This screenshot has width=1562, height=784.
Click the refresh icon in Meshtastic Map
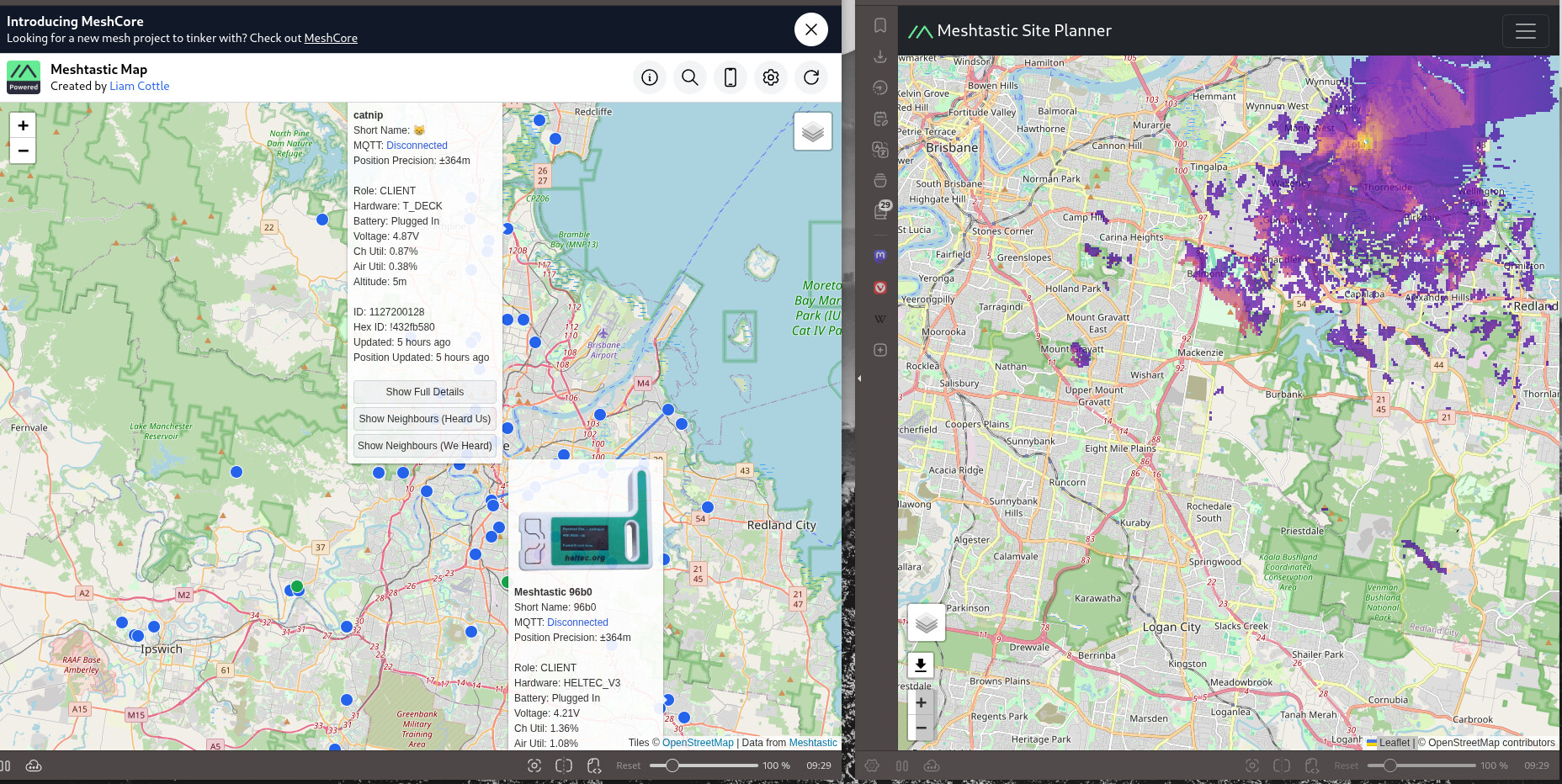[x=811, y=77]
